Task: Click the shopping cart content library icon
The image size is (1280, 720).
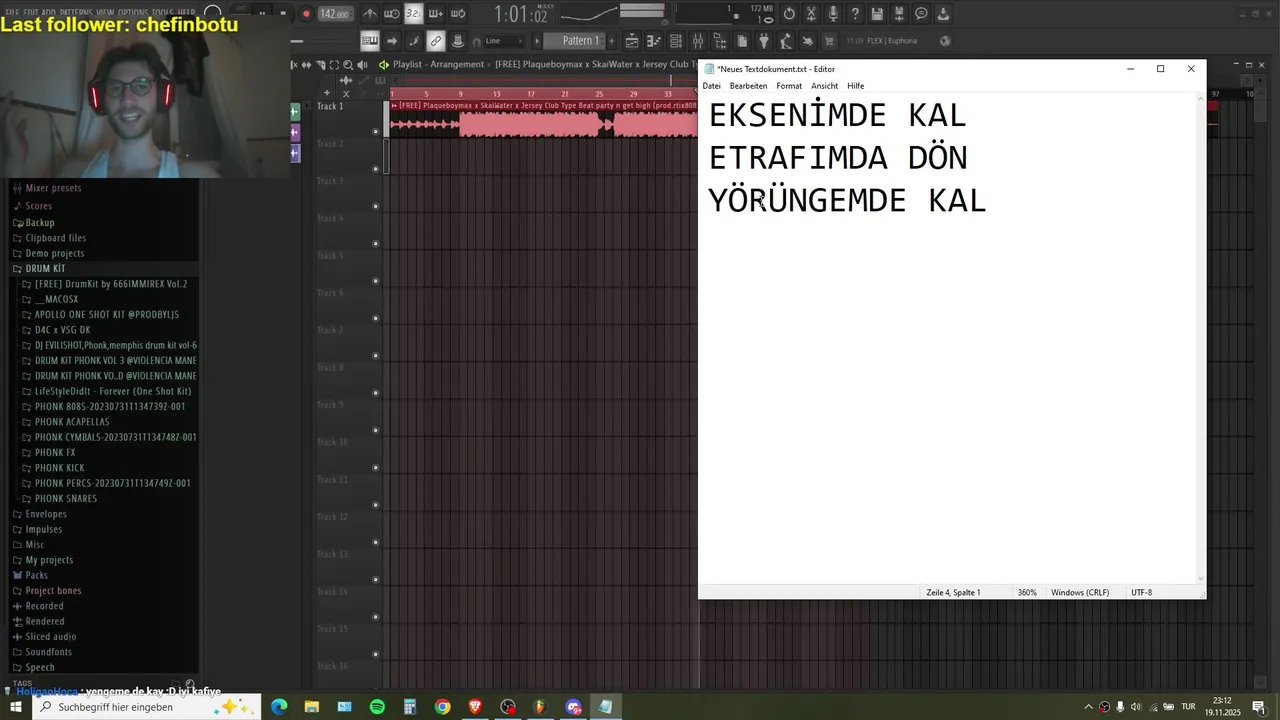Action: click(829, 41)
